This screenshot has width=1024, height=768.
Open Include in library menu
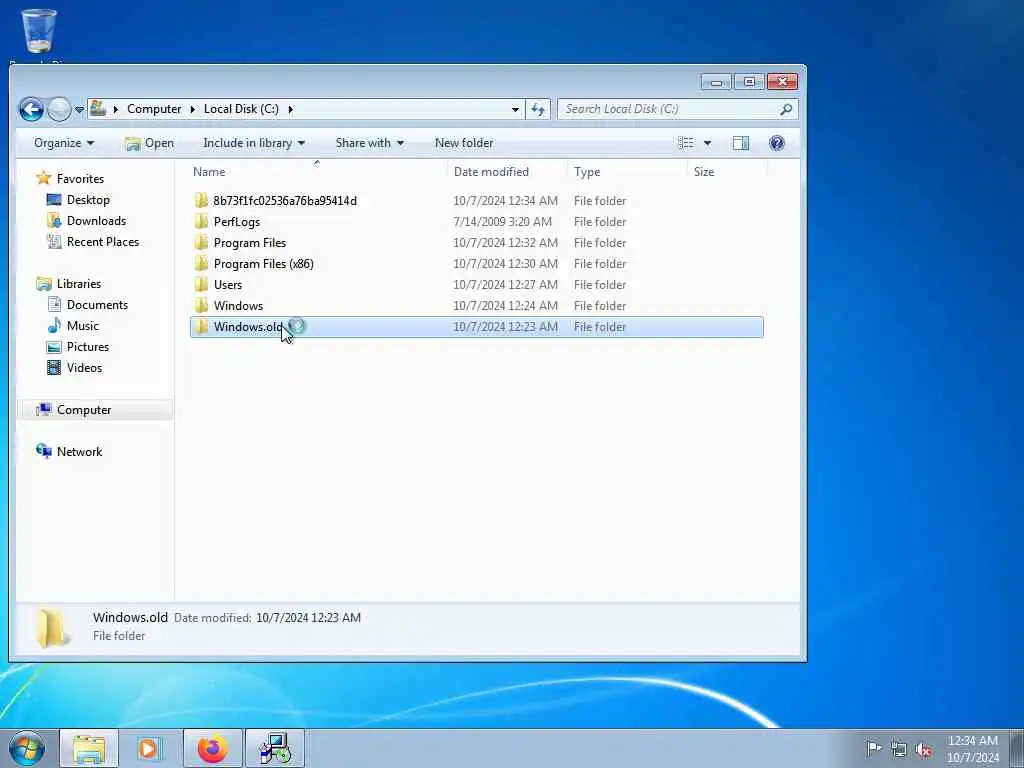click(x=254, y=143)
